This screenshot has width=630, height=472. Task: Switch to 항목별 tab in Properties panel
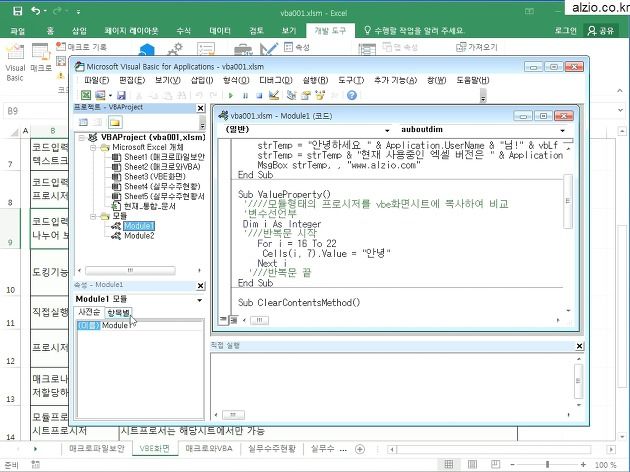click(119, 313)
